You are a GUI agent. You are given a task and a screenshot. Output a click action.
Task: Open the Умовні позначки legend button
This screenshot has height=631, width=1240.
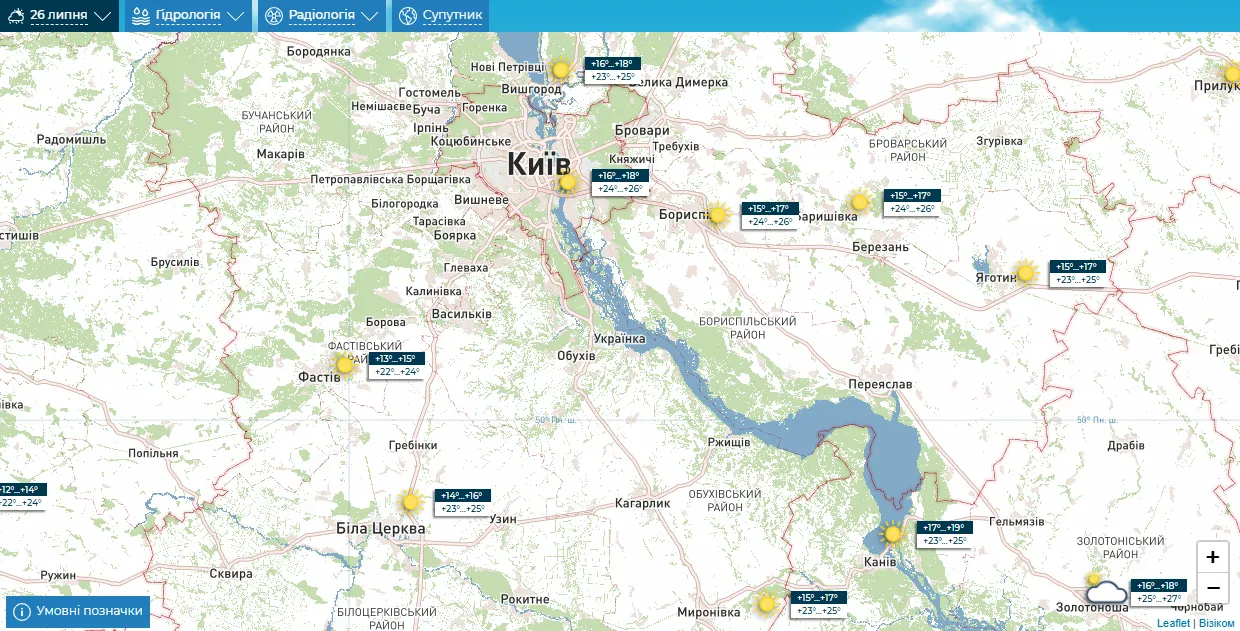tap(78, 611)
